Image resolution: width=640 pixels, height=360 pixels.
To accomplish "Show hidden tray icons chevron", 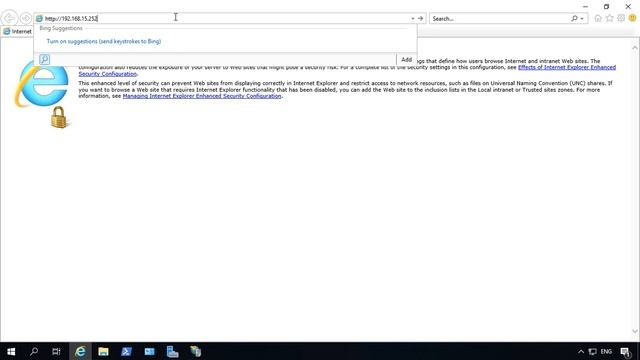I will click(581, 351).
